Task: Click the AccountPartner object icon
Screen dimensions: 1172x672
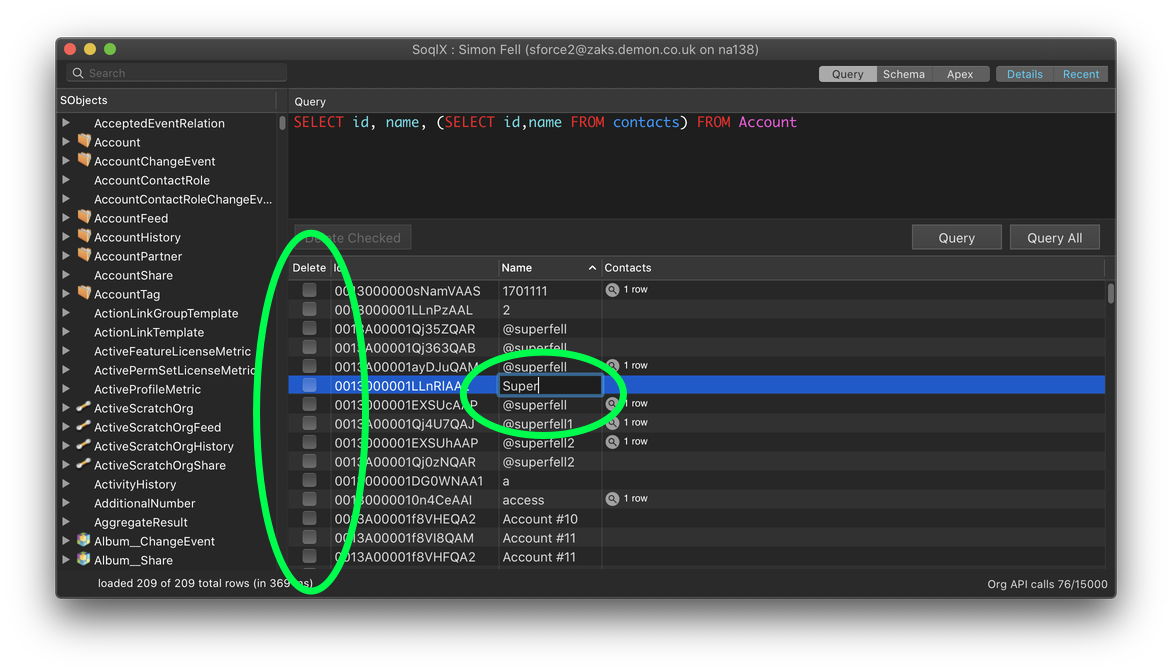Action: 84,255
